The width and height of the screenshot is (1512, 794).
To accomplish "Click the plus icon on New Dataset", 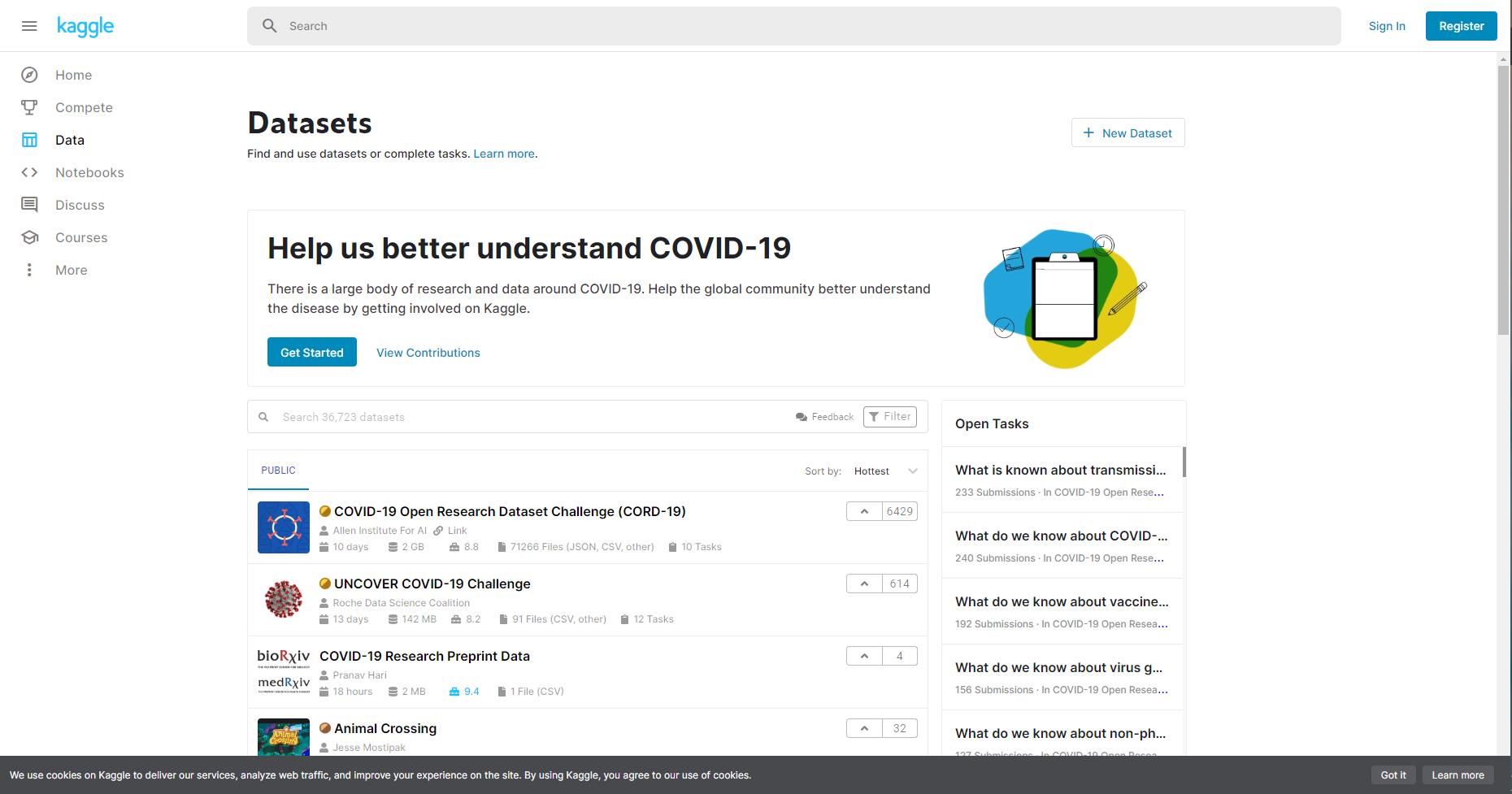I will tap(1088, 132).
